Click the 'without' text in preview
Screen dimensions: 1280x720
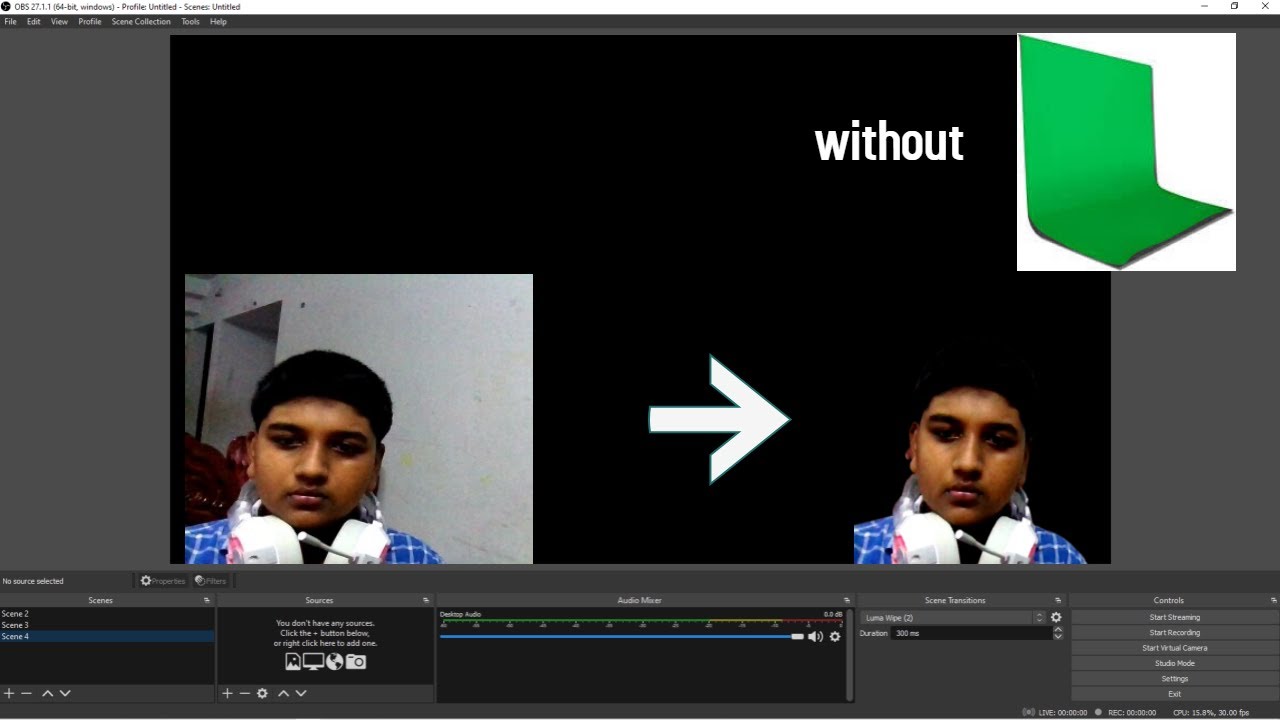889,142
